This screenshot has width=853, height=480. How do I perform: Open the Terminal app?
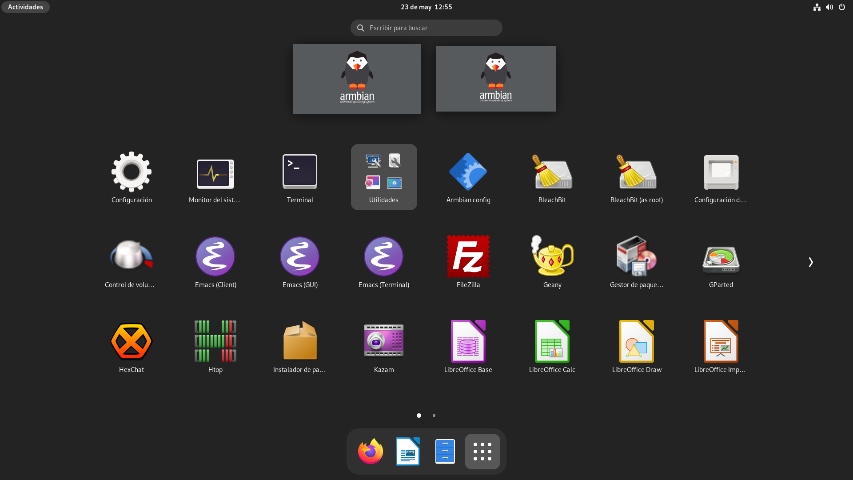click(300, 177)
